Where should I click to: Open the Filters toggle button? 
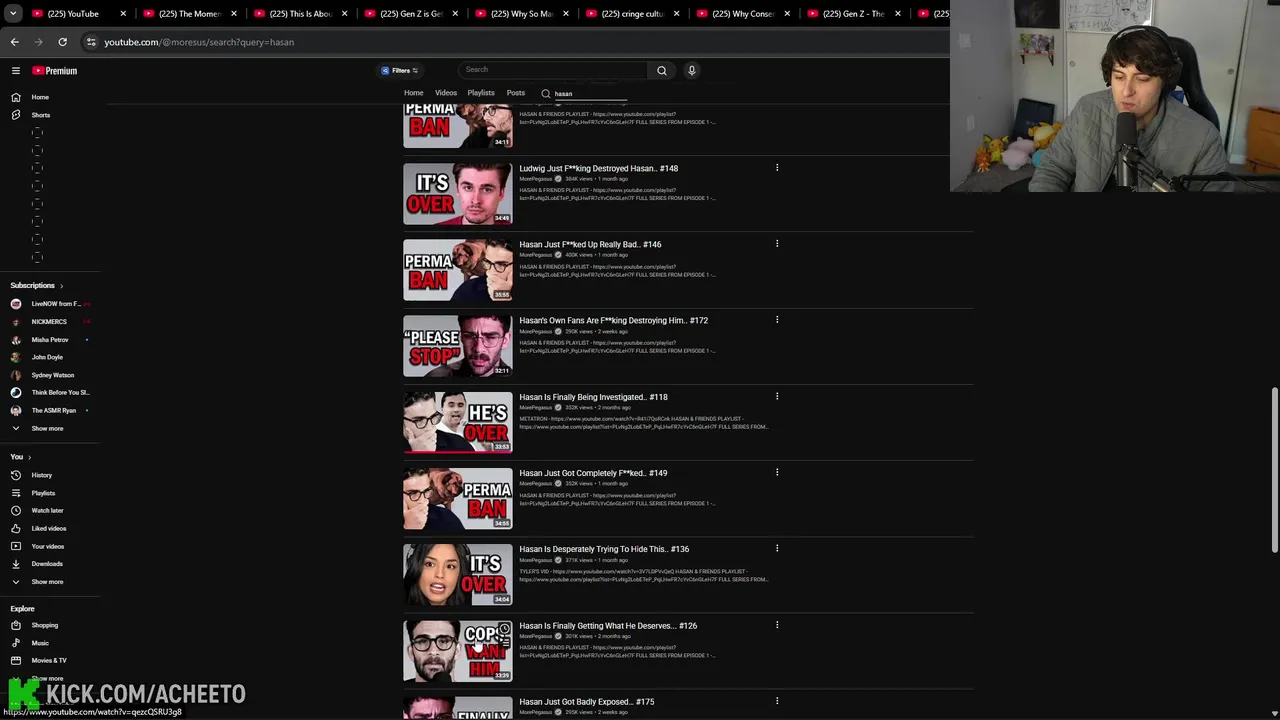pyautogui.click(x=400, y=70)
